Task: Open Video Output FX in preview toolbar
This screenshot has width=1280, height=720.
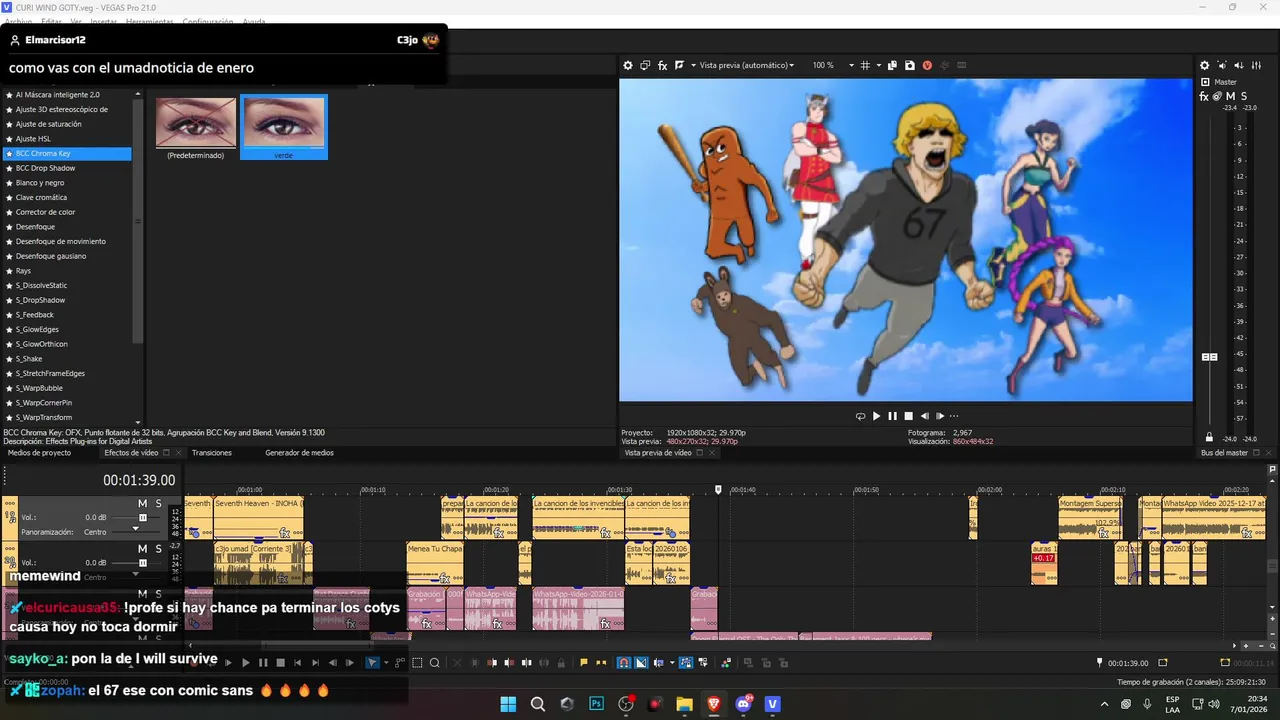Action: point(662,65)
